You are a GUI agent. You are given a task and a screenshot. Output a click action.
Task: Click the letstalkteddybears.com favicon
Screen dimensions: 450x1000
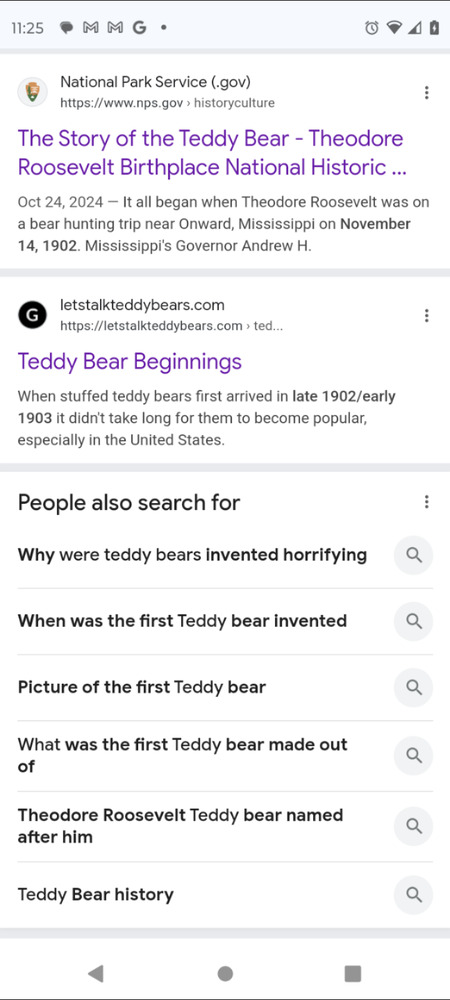coord(32,315)
